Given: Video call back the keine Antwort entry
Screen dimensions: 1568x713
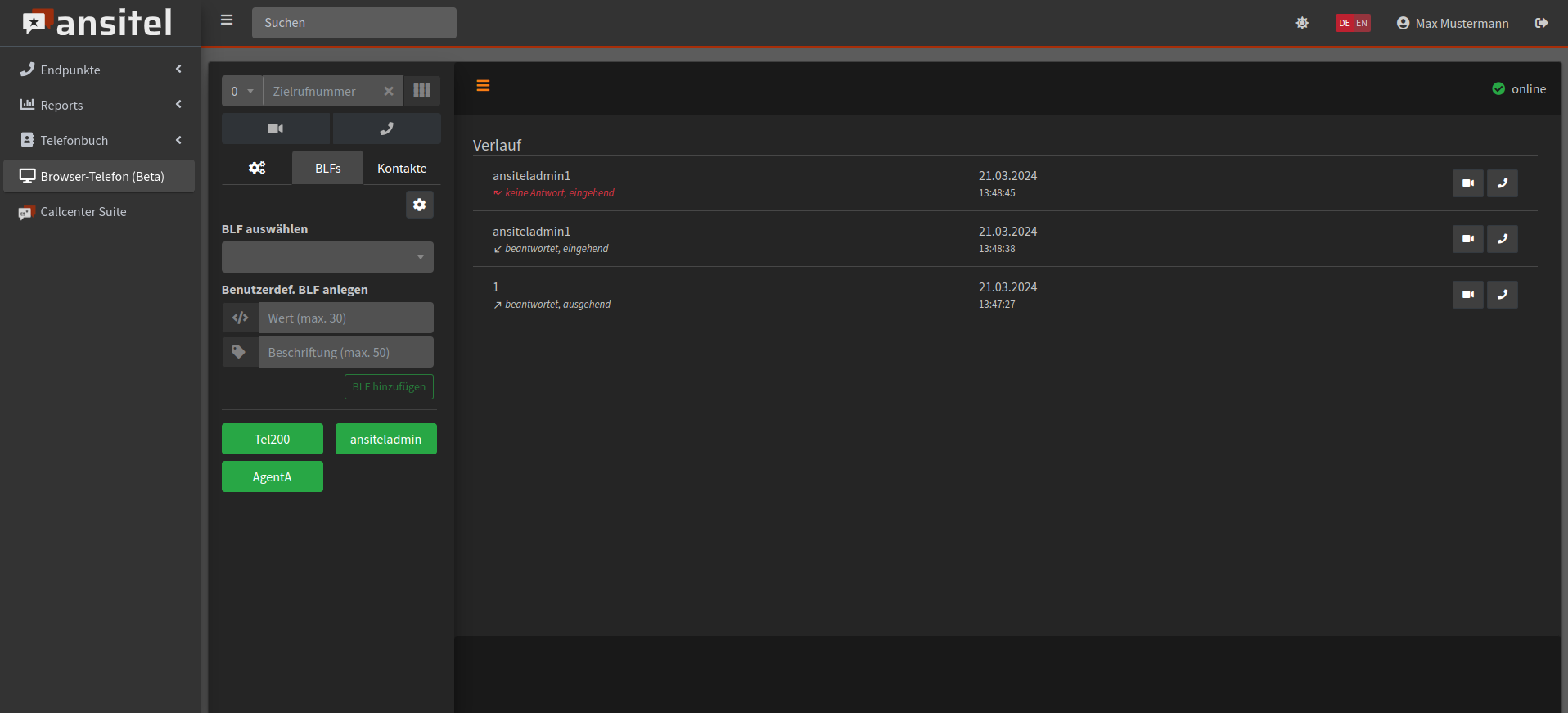Looking at the screenshot, I should coord(1467,183).
